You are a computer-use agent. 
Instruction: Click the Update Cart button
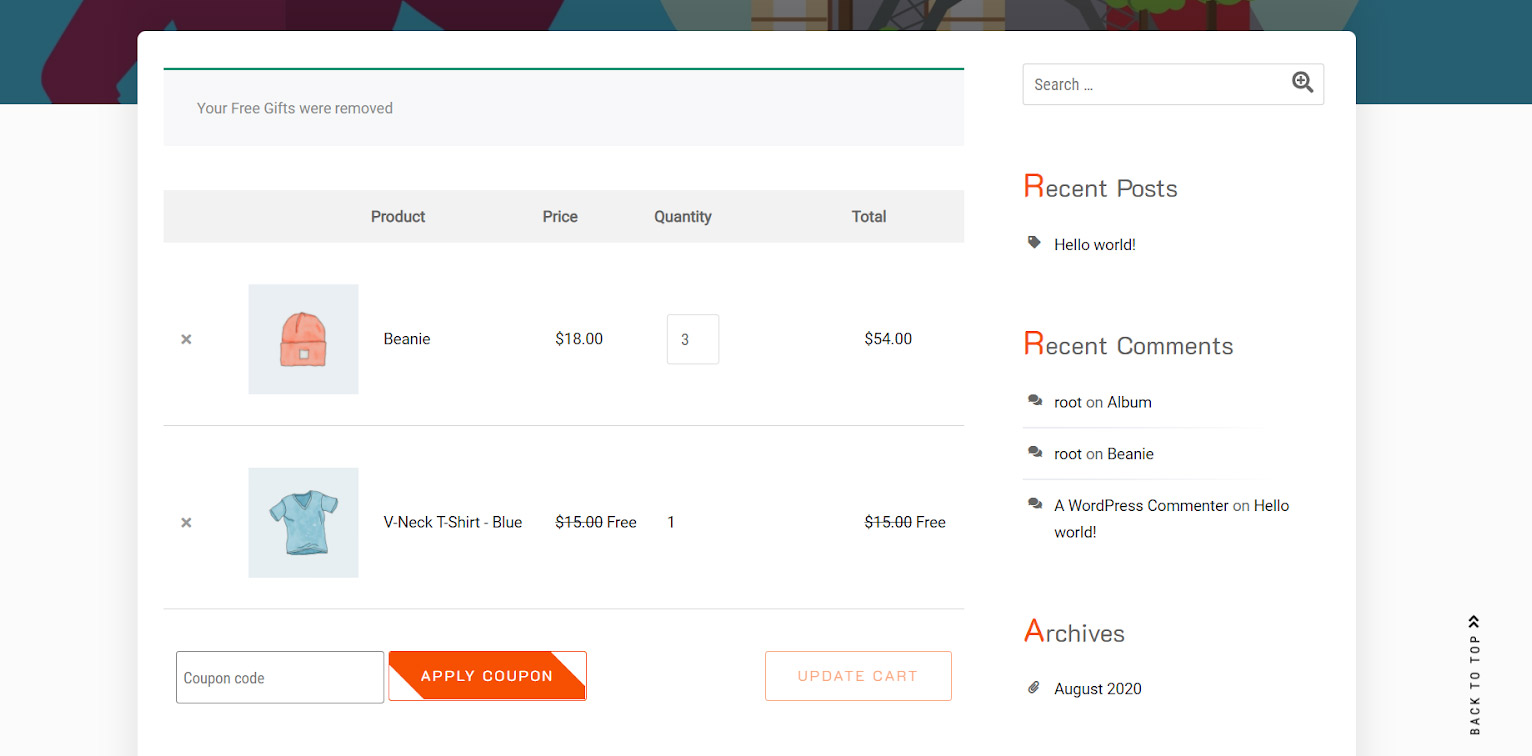tap(857, 676)
